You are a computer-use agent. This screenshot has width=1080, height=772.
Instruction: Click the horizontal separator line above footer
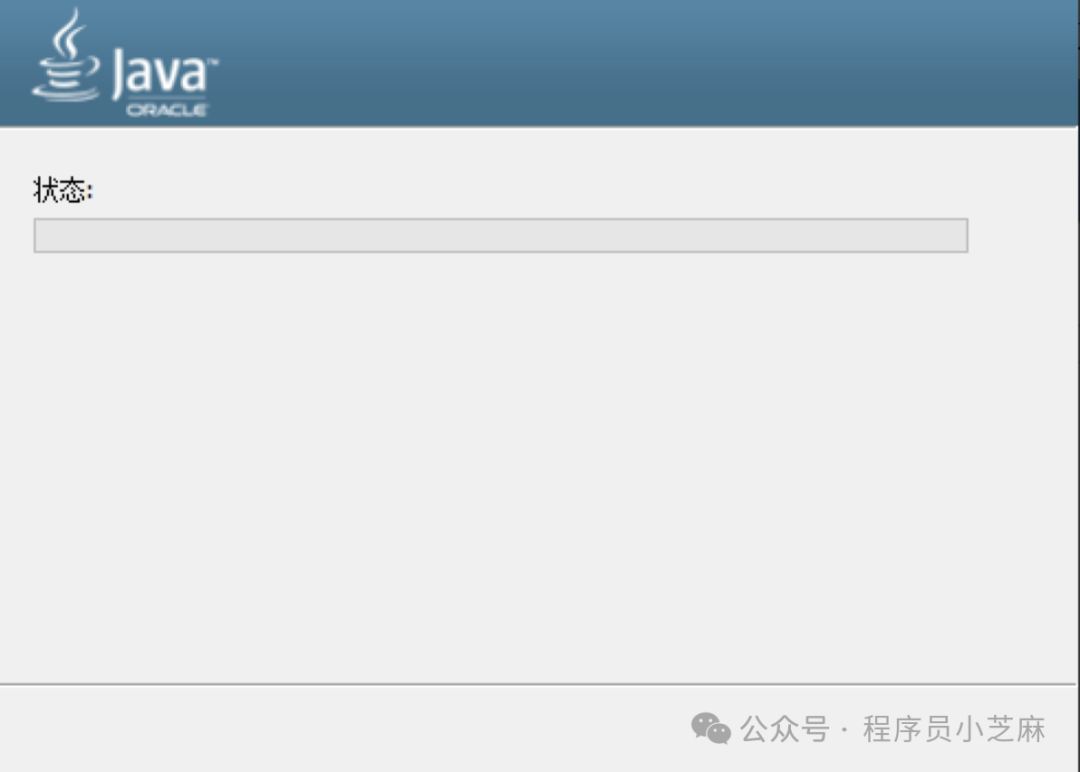click(537, 684)
